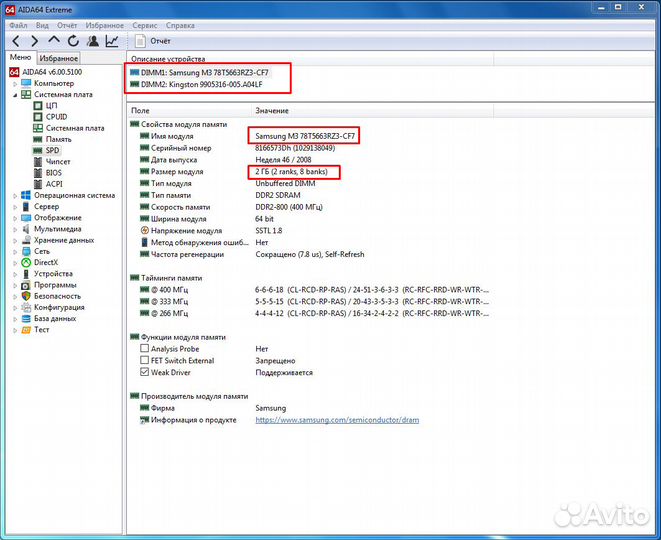661x540 pixels.
Task: Select DIMM1 Samsung device entry
Action: (x=199, y=73)
